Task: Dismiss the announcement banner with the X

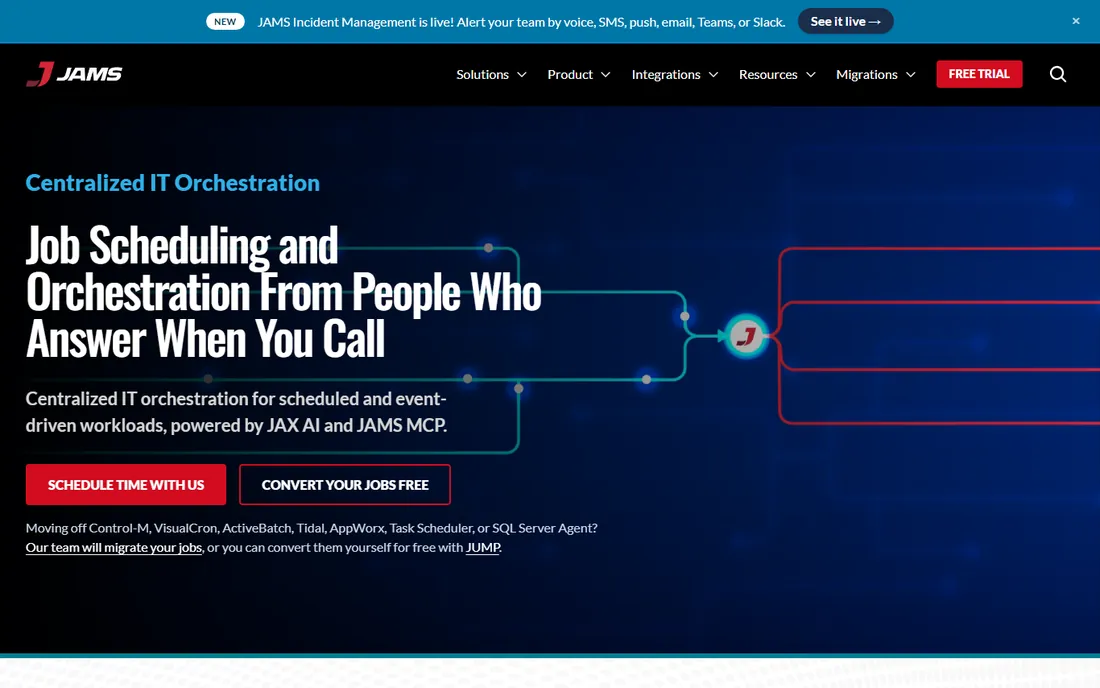Action: pyautogui.click(x=1075, y=21)
